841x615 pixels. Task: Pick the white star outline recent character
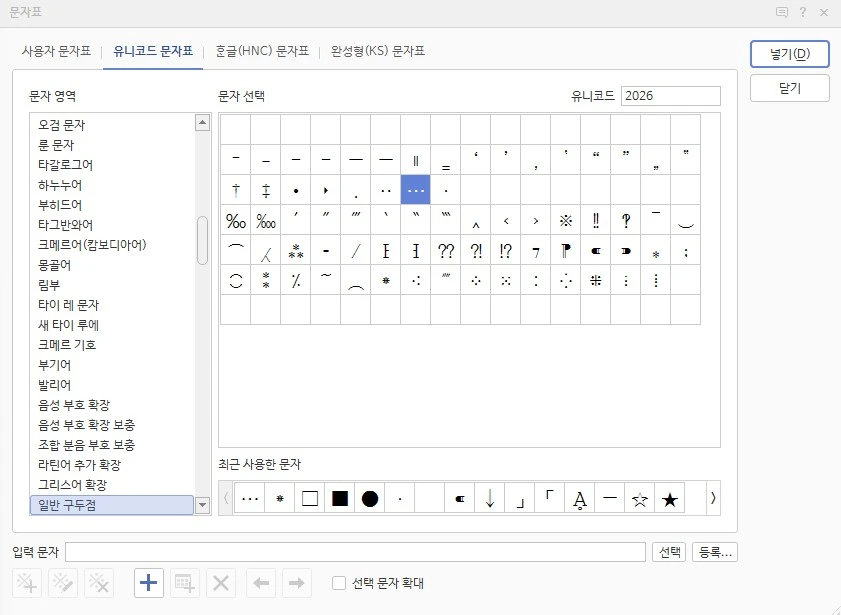point(639,498)
